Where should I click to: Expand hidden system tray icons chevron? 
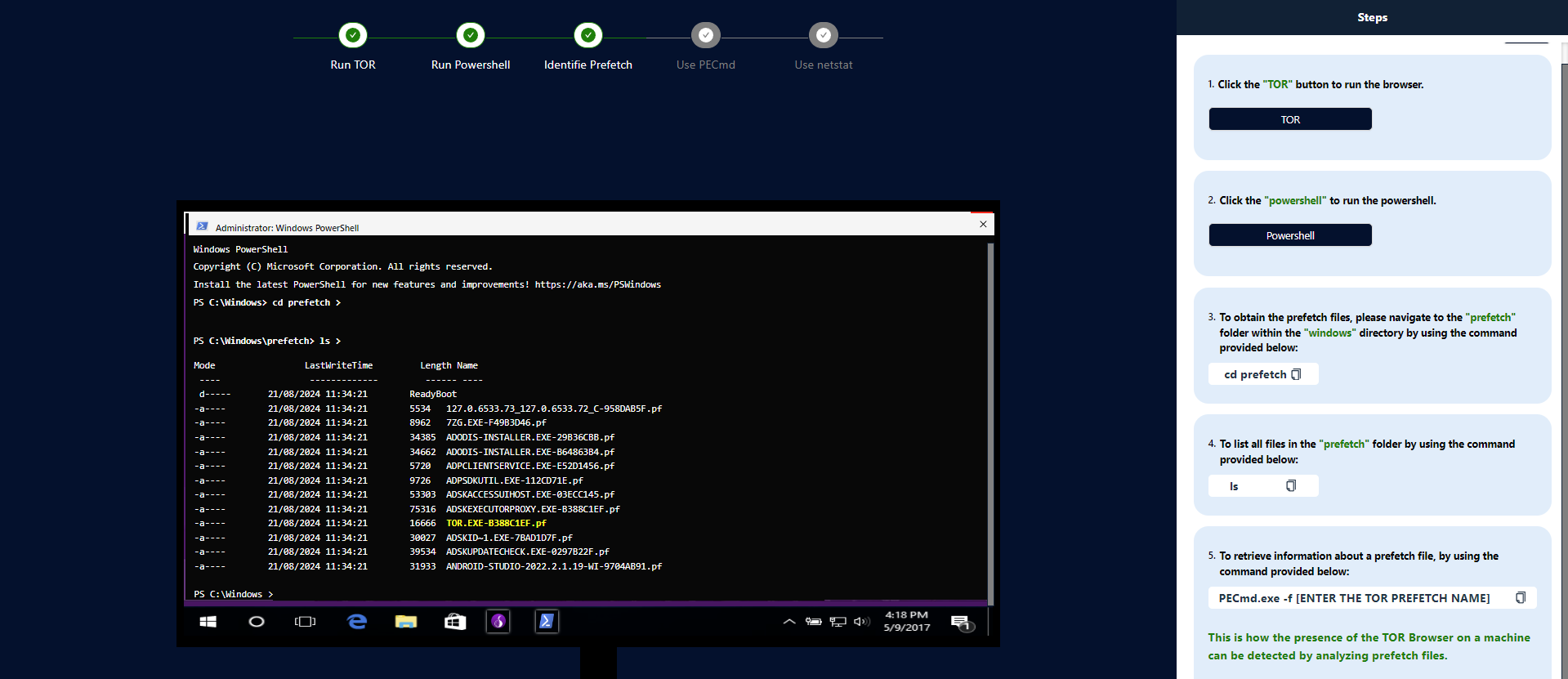[x=789, y=622]
